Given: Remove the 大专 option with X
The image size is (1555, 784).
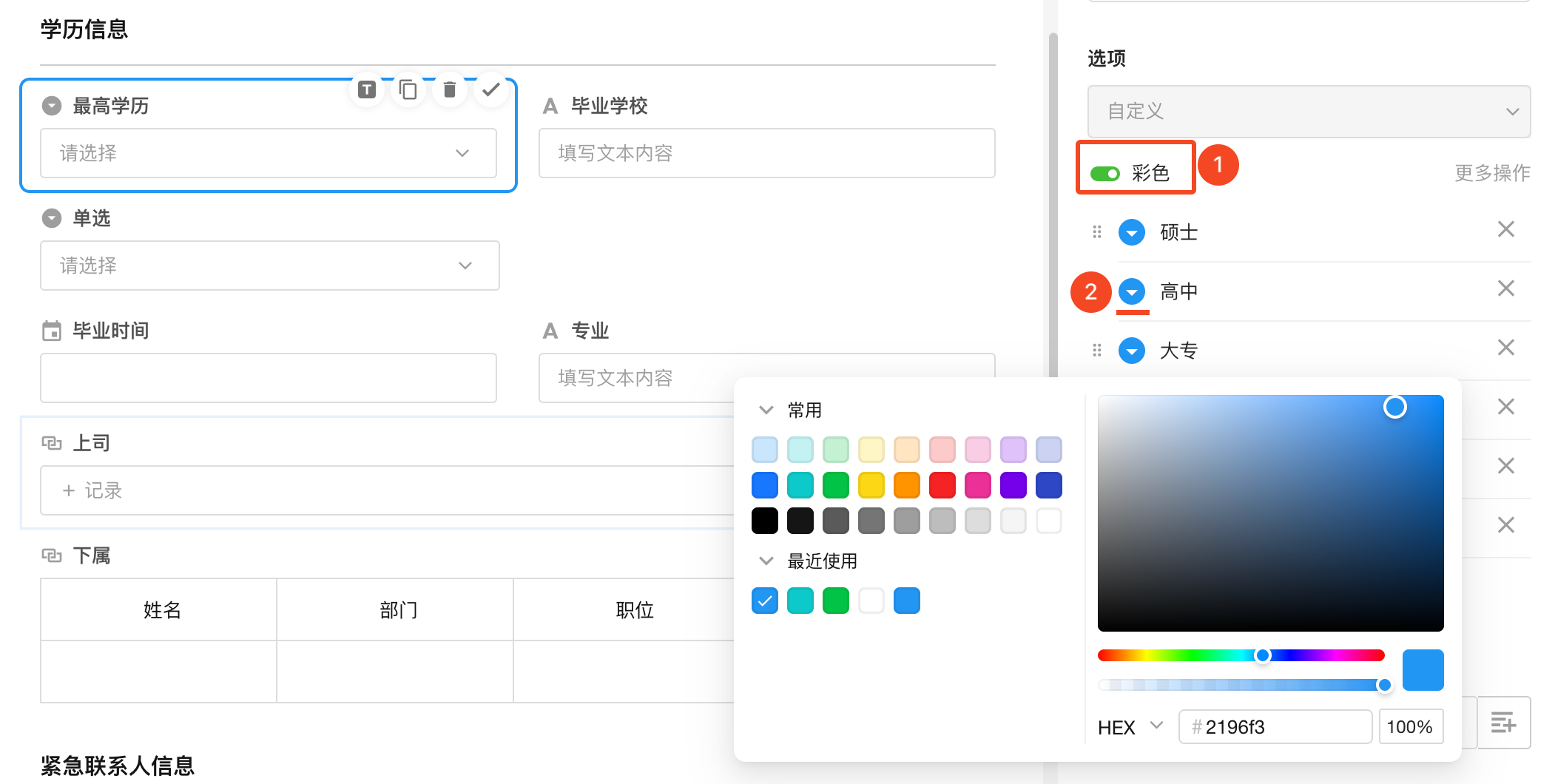Looking at the screenshot, I should click(1505, 348).
